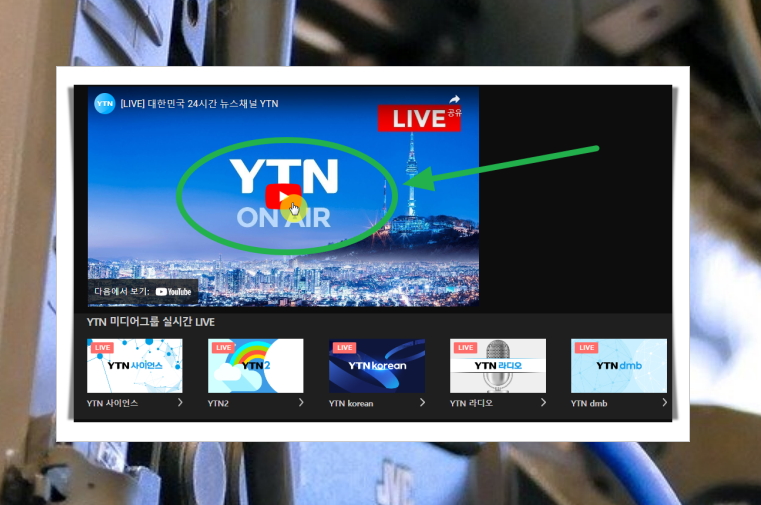The width and height of the screenshot is (761, 505).
Task: Click chevron next to YTN2 label
Action: click(x=301, y=403)
